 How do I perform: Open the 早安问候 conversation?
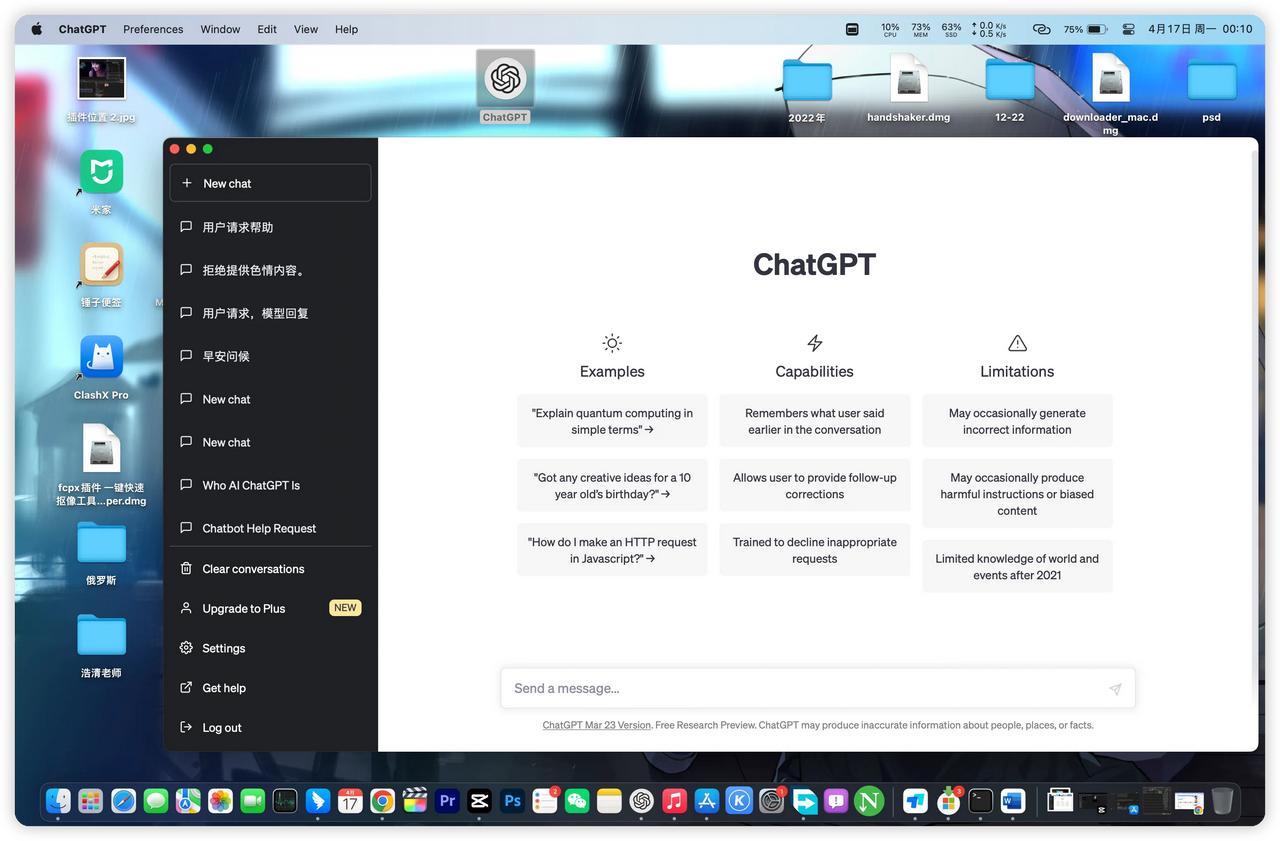pos(270,356)
